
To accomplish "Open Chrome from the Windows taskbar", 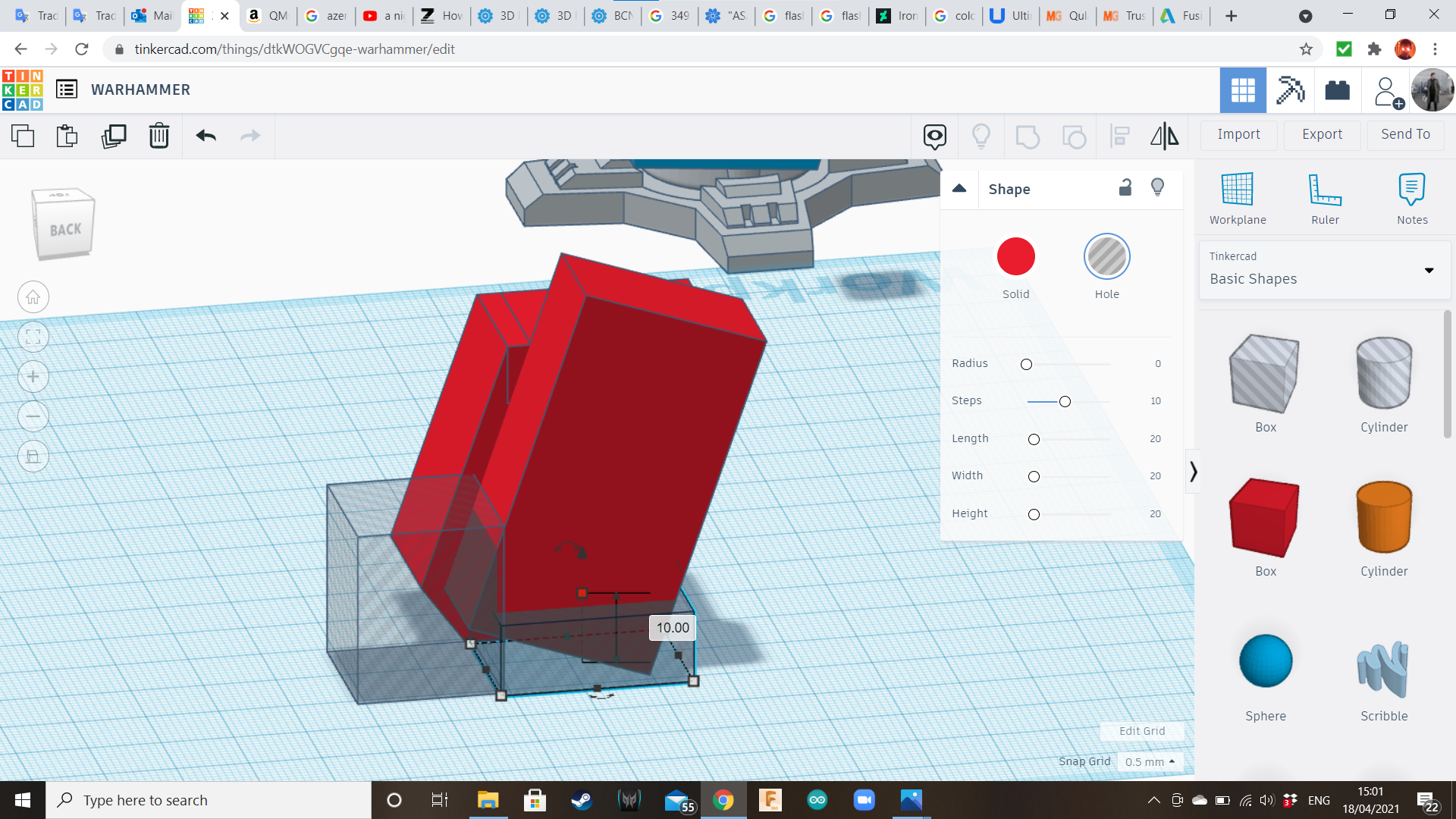I will point(723,800).
